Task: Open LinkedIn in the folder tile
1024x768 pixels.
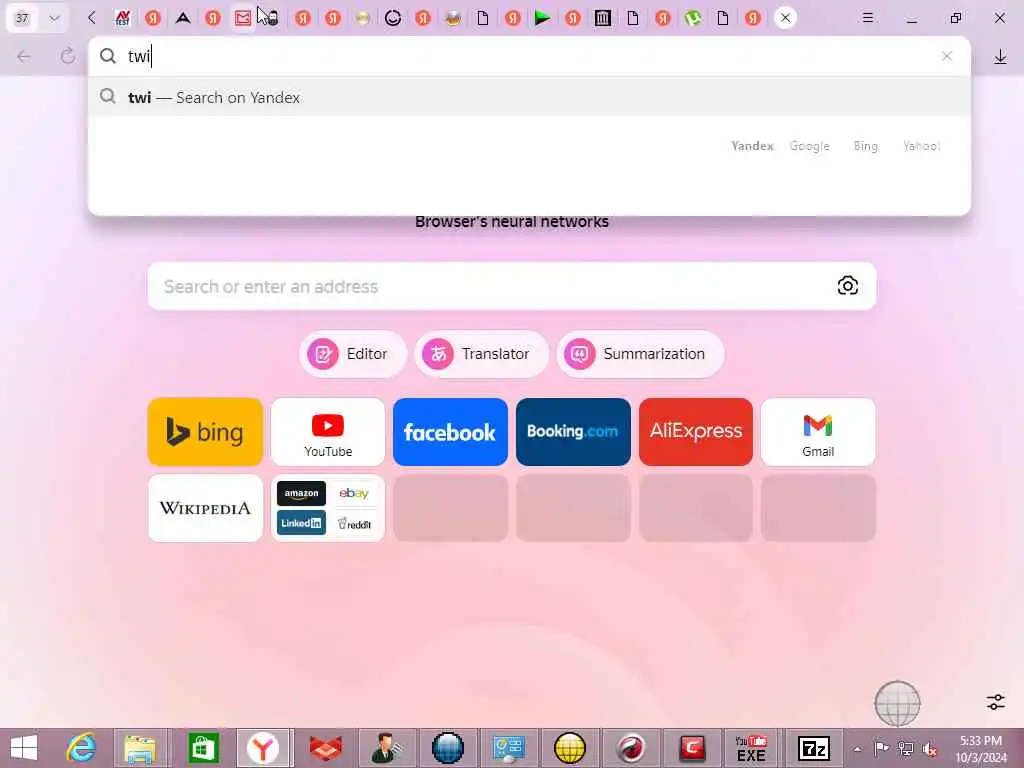Action: tap(301, 523)
